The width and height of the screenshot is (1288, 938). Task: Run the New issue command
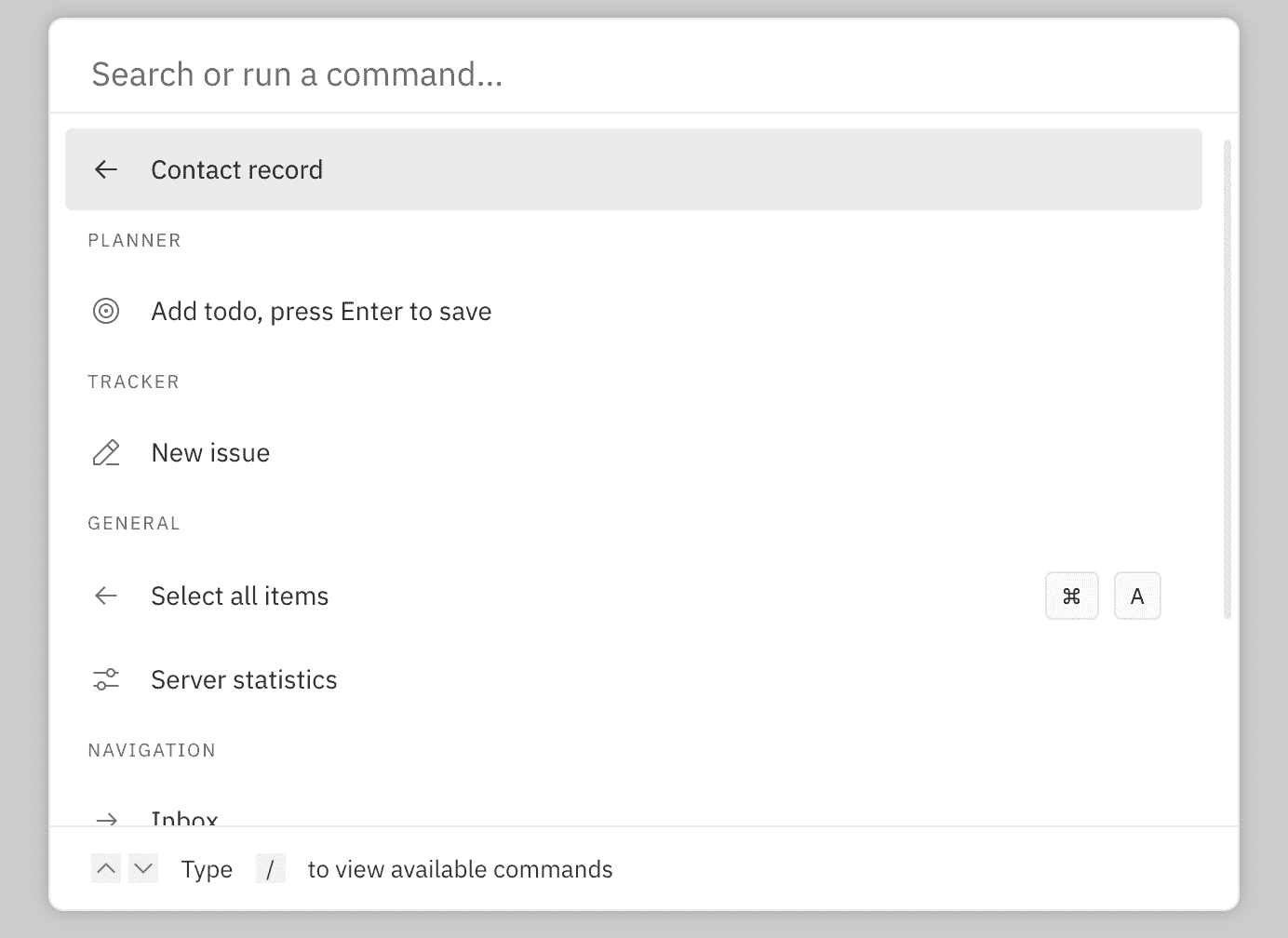(210, 453)
